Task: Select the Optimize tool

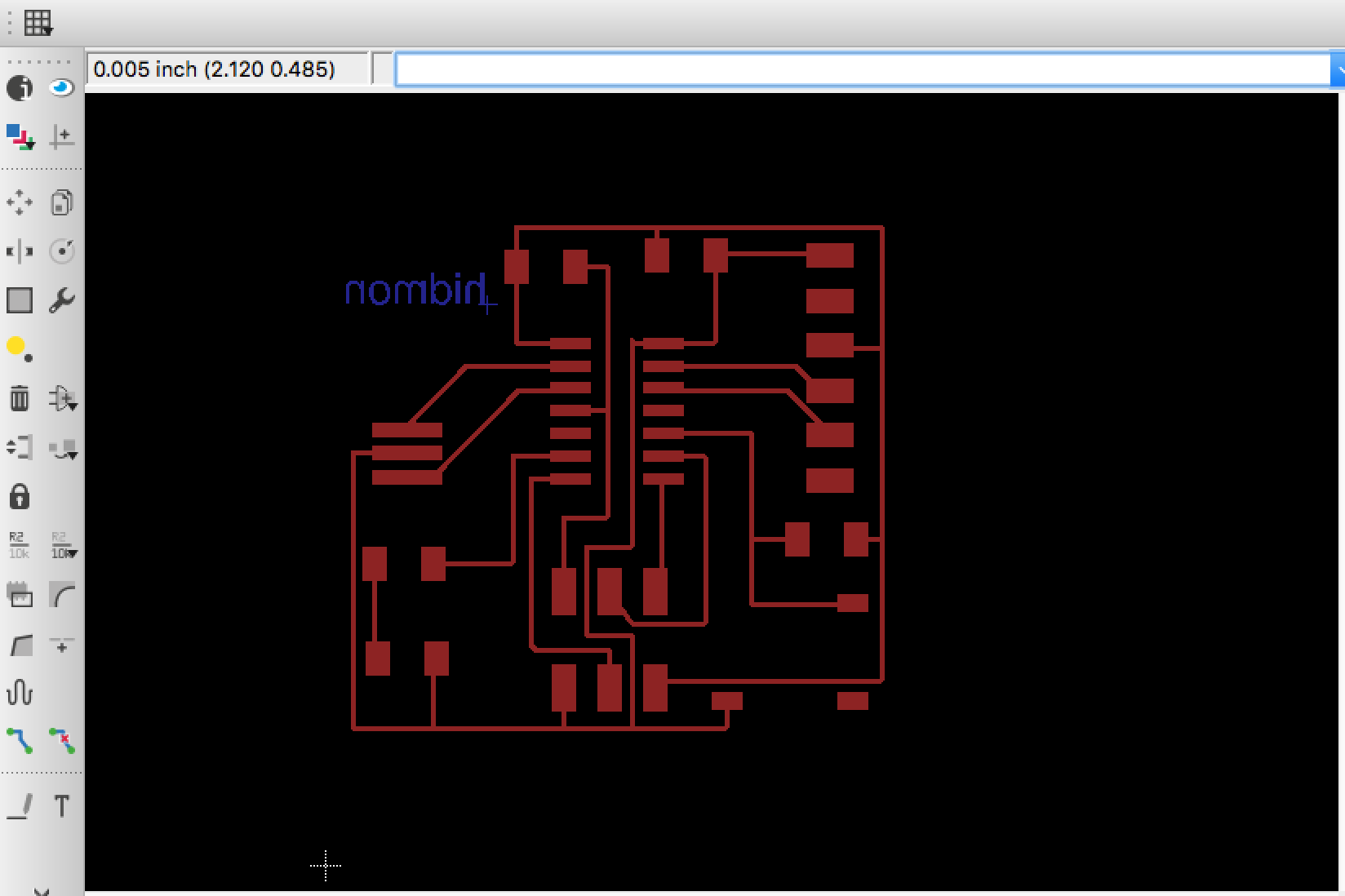Action: click(62, 645)
